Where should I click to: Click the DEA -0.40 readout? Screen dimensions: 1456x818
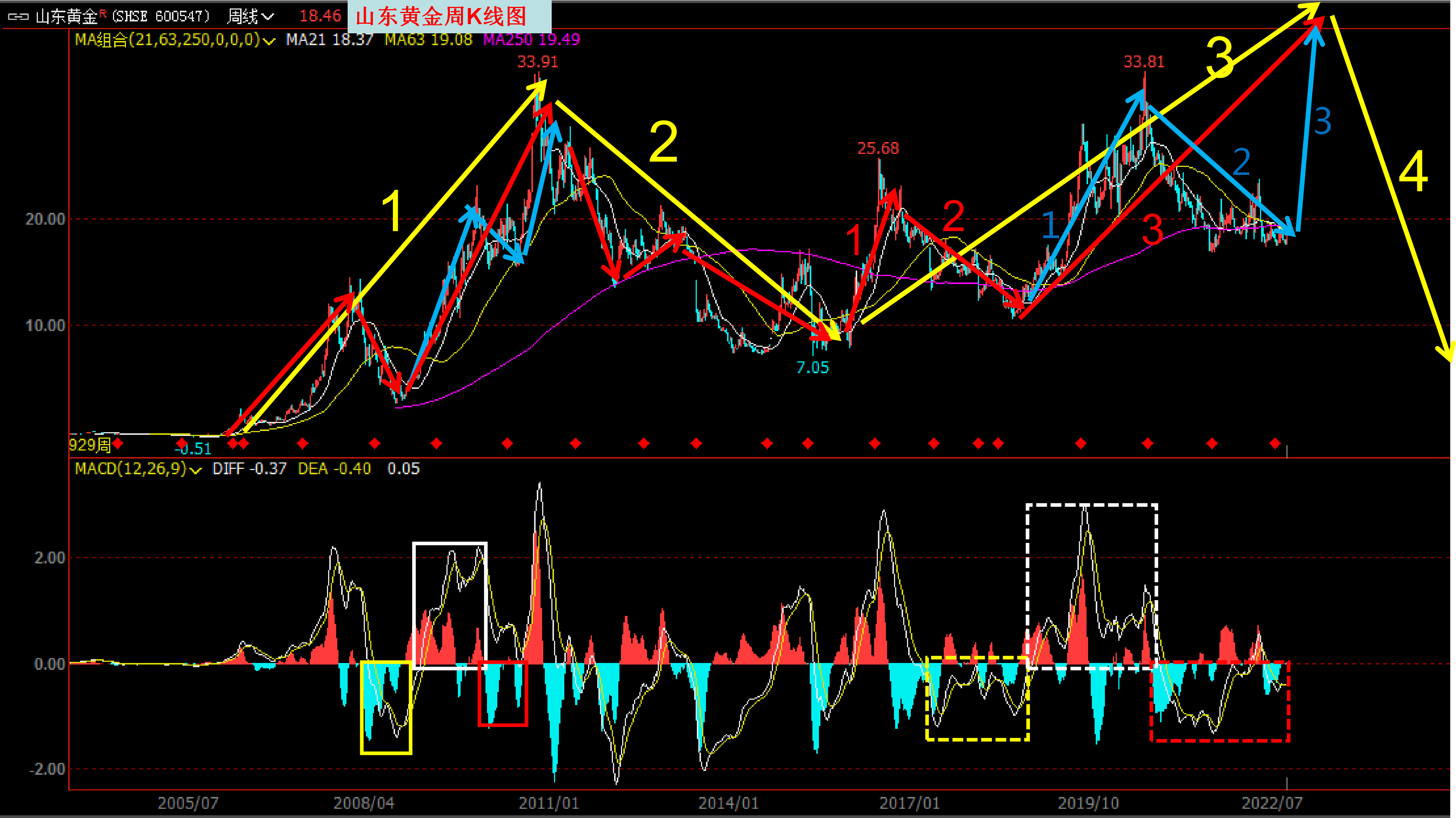335,469
